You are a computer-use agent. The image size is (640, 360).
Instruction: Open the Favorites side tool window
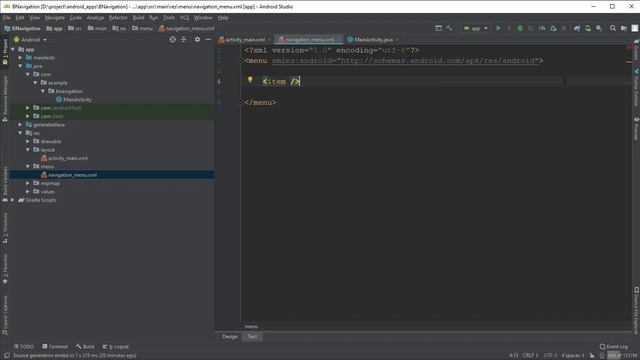tap(5, 269)
